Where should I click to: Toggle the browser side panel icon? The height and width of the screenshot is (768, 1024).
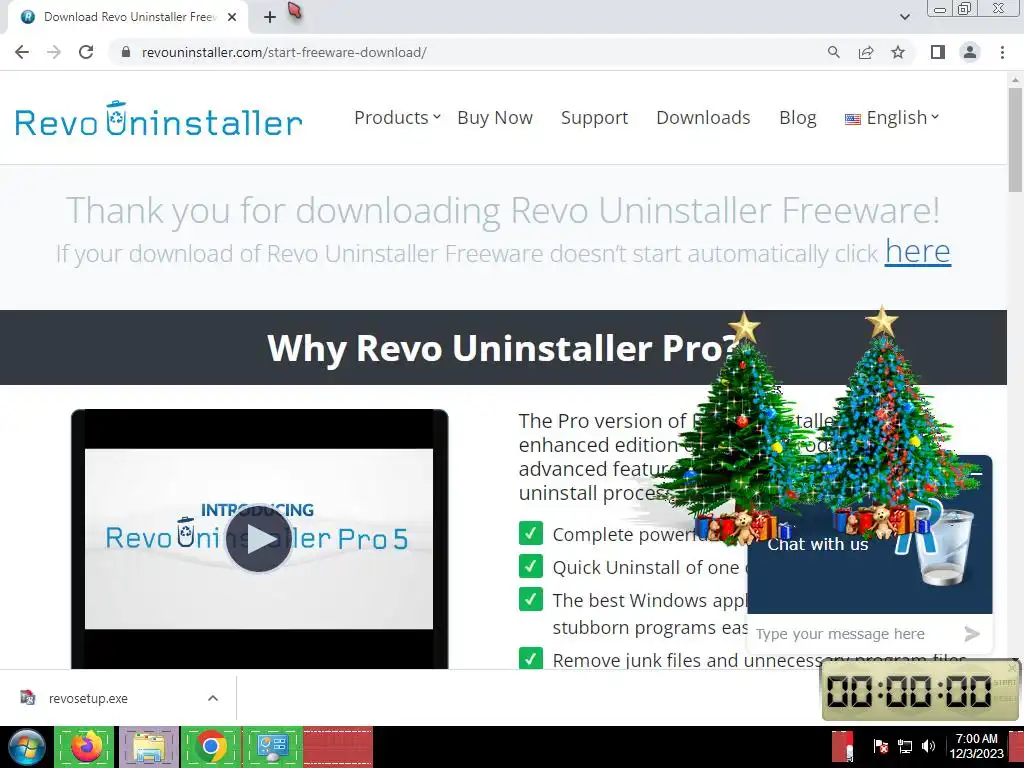coord(938,52)
